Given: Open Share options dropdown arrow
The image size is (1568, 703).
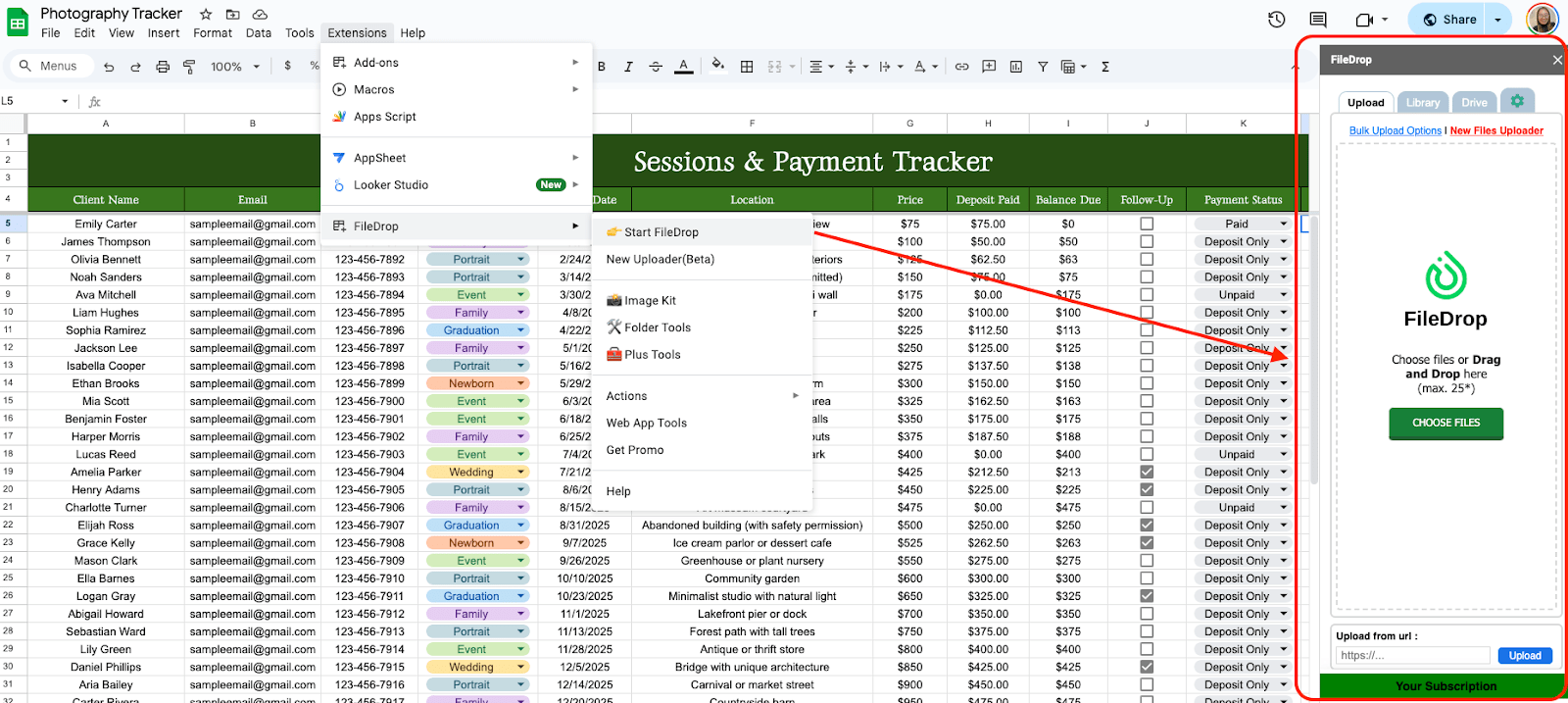Looking at the screenshot, I should click(1497, 20).
